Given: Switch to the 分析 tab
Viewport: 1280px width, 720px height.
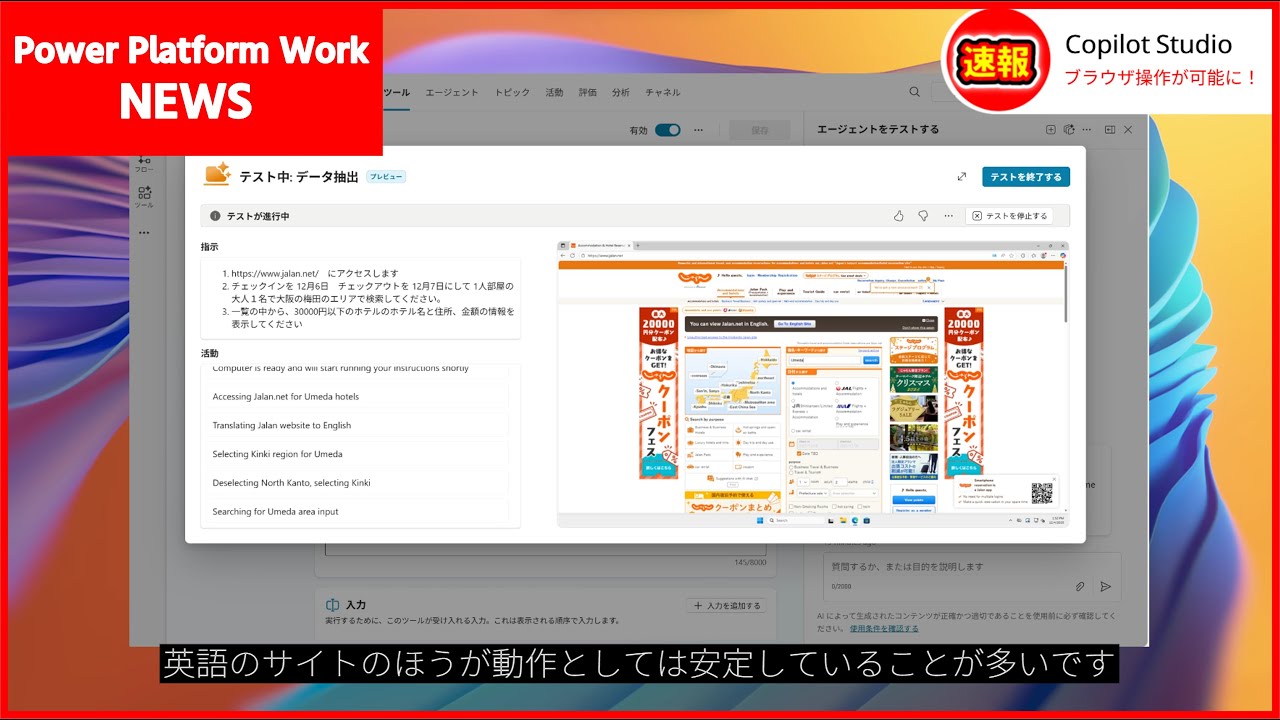Looking at the screenshot, I should [621, 92].
